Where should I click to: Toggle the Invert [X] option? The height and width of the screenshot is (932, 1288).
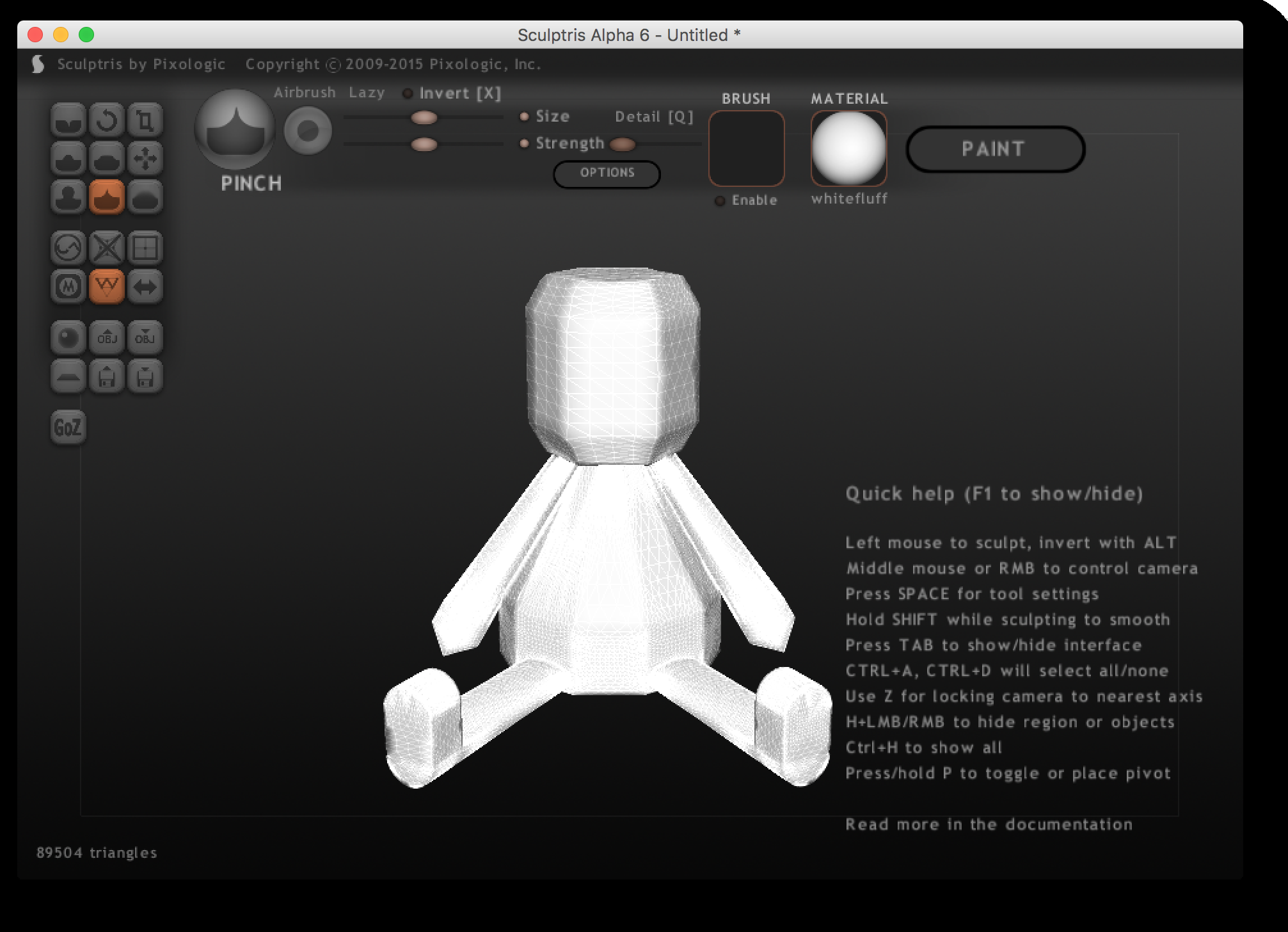click(x=452, y=93)
